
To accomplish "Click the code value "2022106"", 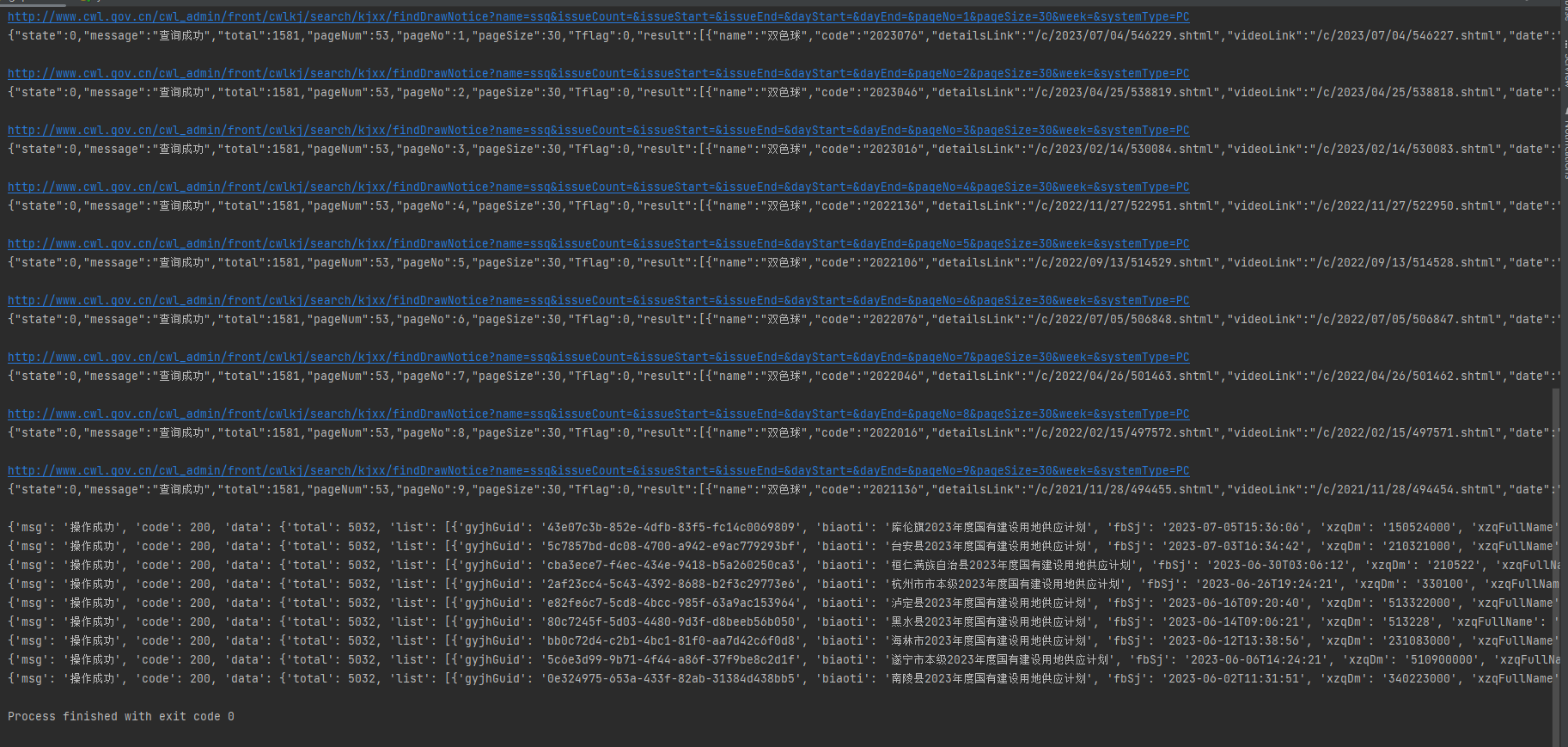I will tap(894, 263).
